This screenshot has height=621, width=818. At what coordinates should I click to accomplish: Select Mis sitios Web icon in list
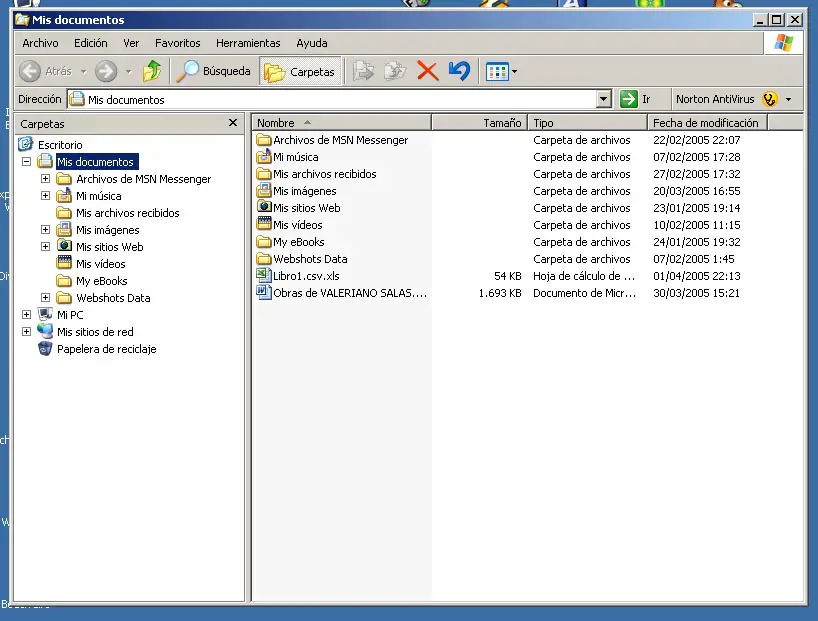(x=264, y=207)
